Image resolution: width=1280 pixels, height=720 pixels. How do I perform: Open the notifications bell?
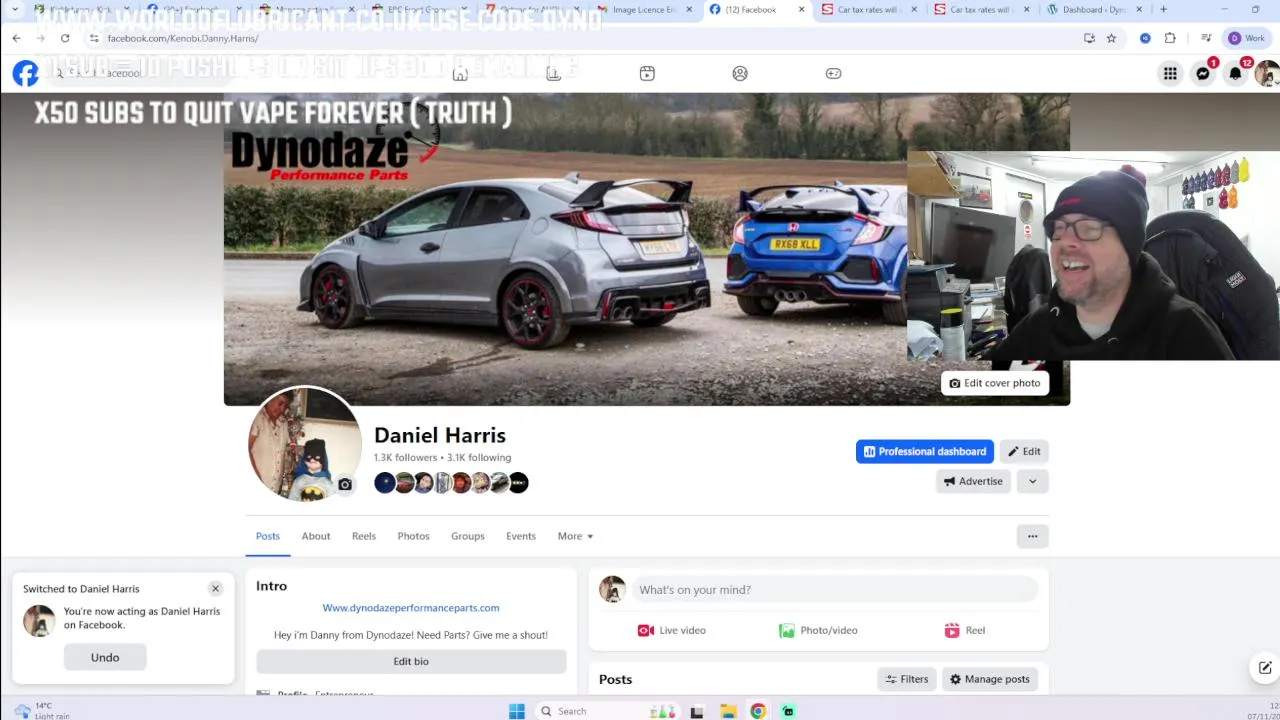click(x=1236, y=73)
